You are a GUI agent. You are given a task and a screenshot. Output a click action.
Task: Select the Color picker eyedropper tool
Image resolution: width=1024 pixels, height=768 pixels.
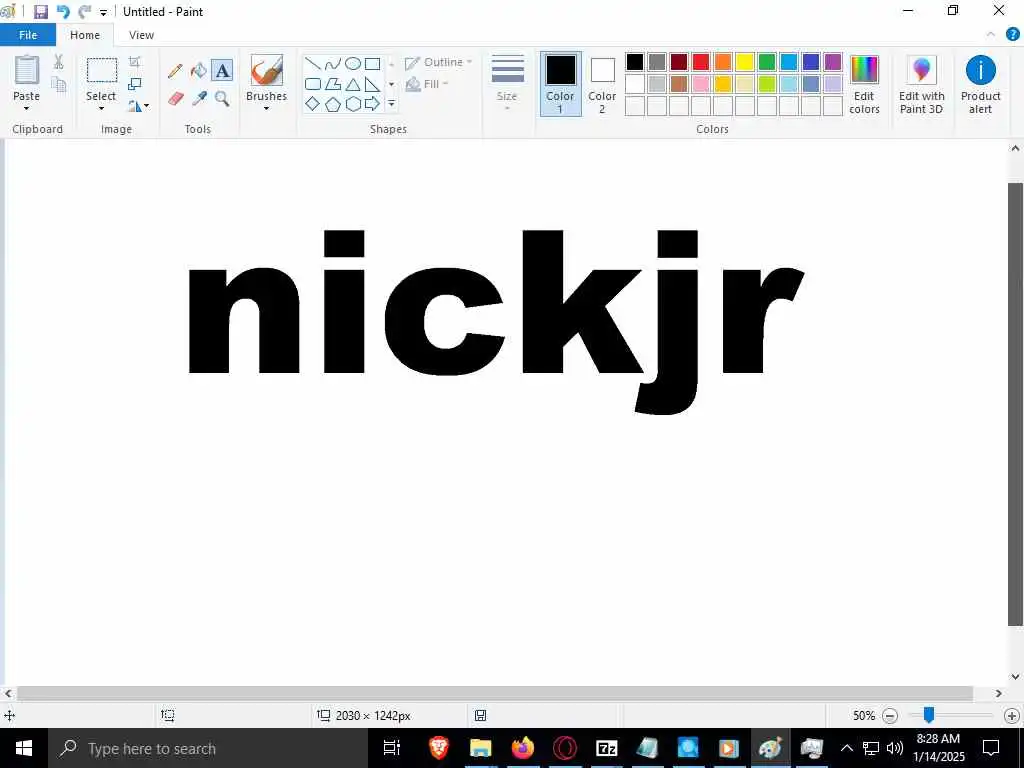click(199, 99)
